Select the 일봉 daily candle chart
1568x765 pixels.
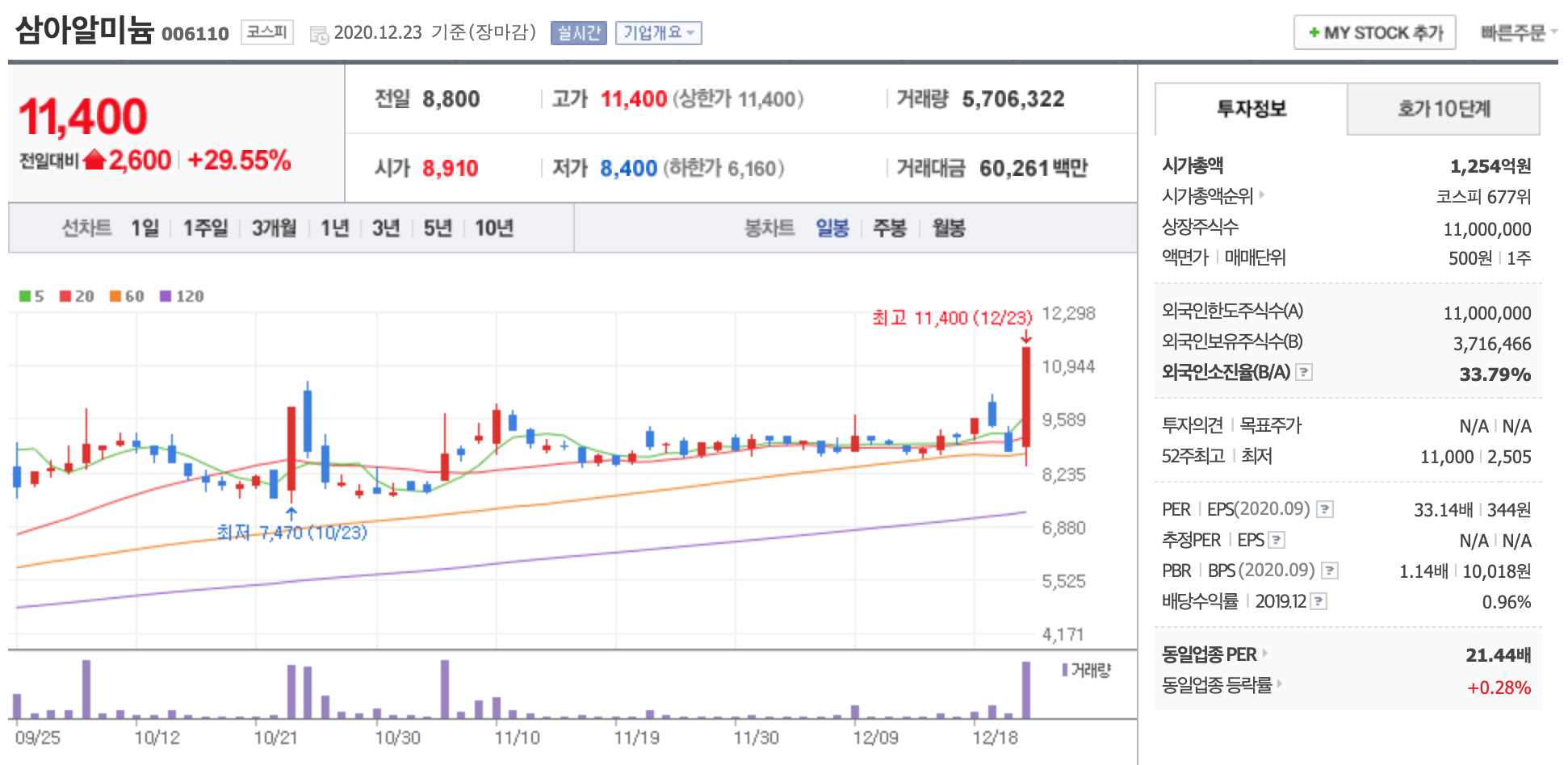[832, 228]
